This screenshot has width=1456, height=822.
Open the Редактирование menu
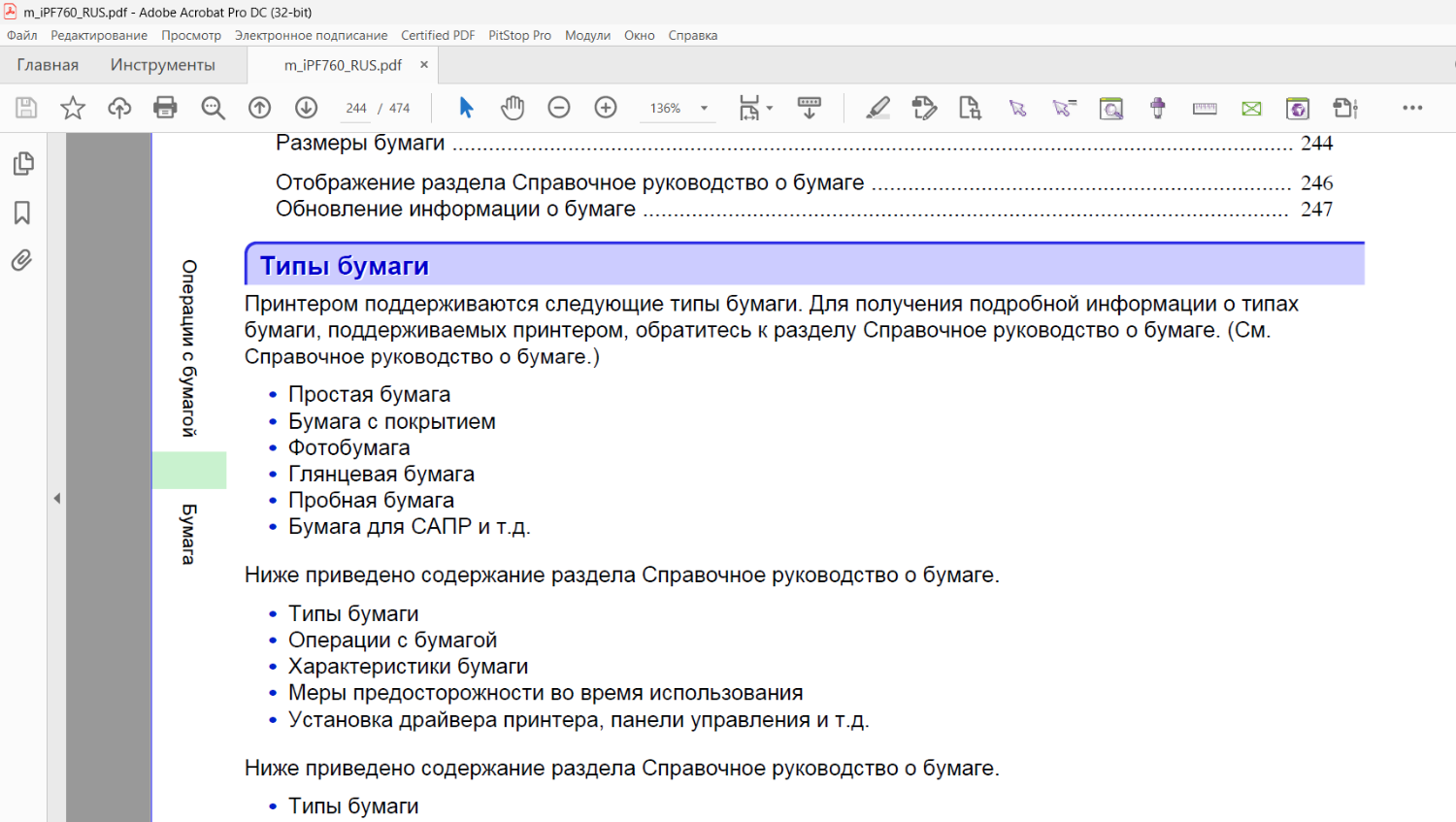point(99,35)
